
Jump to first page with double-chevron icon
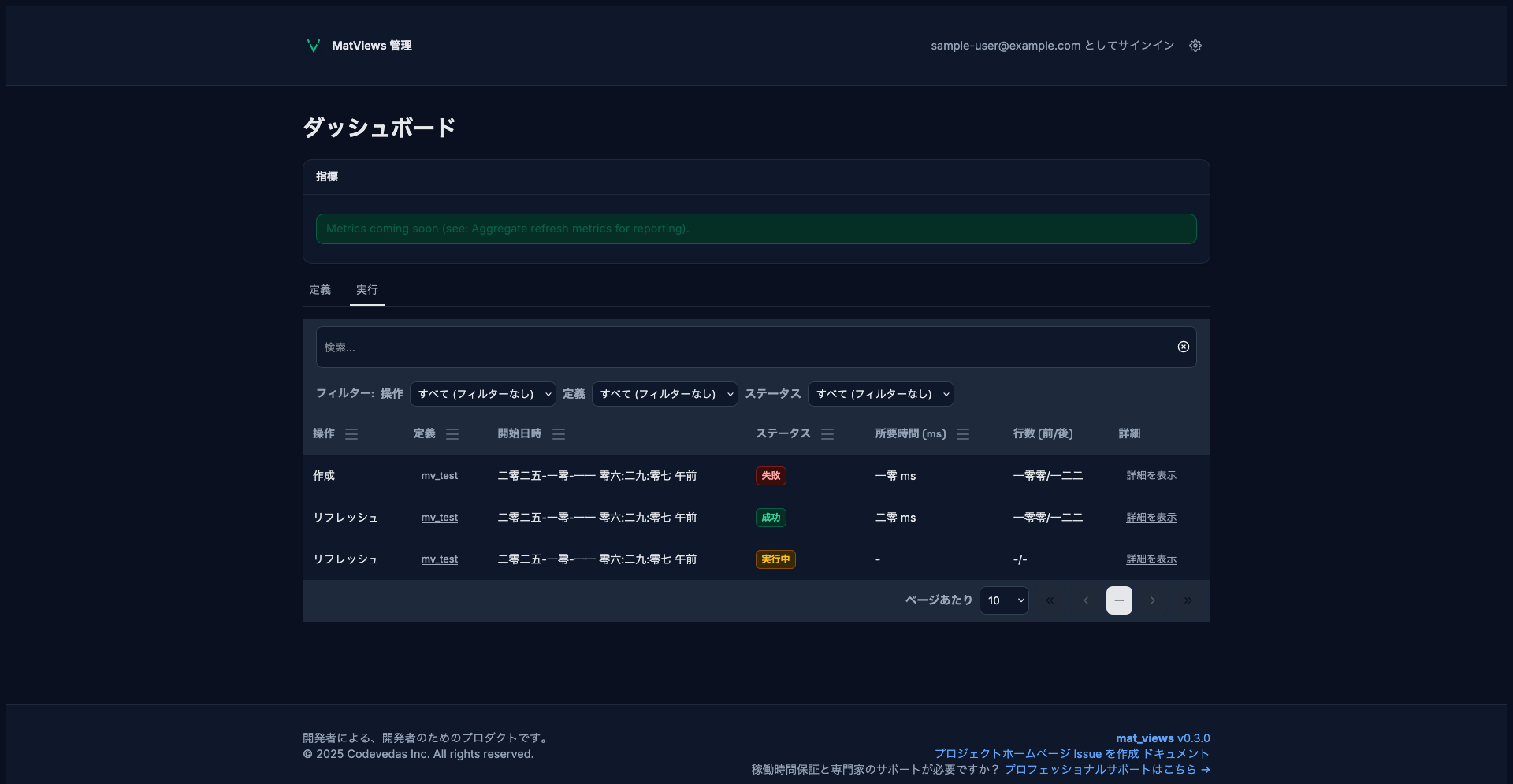coord(1049,600)
